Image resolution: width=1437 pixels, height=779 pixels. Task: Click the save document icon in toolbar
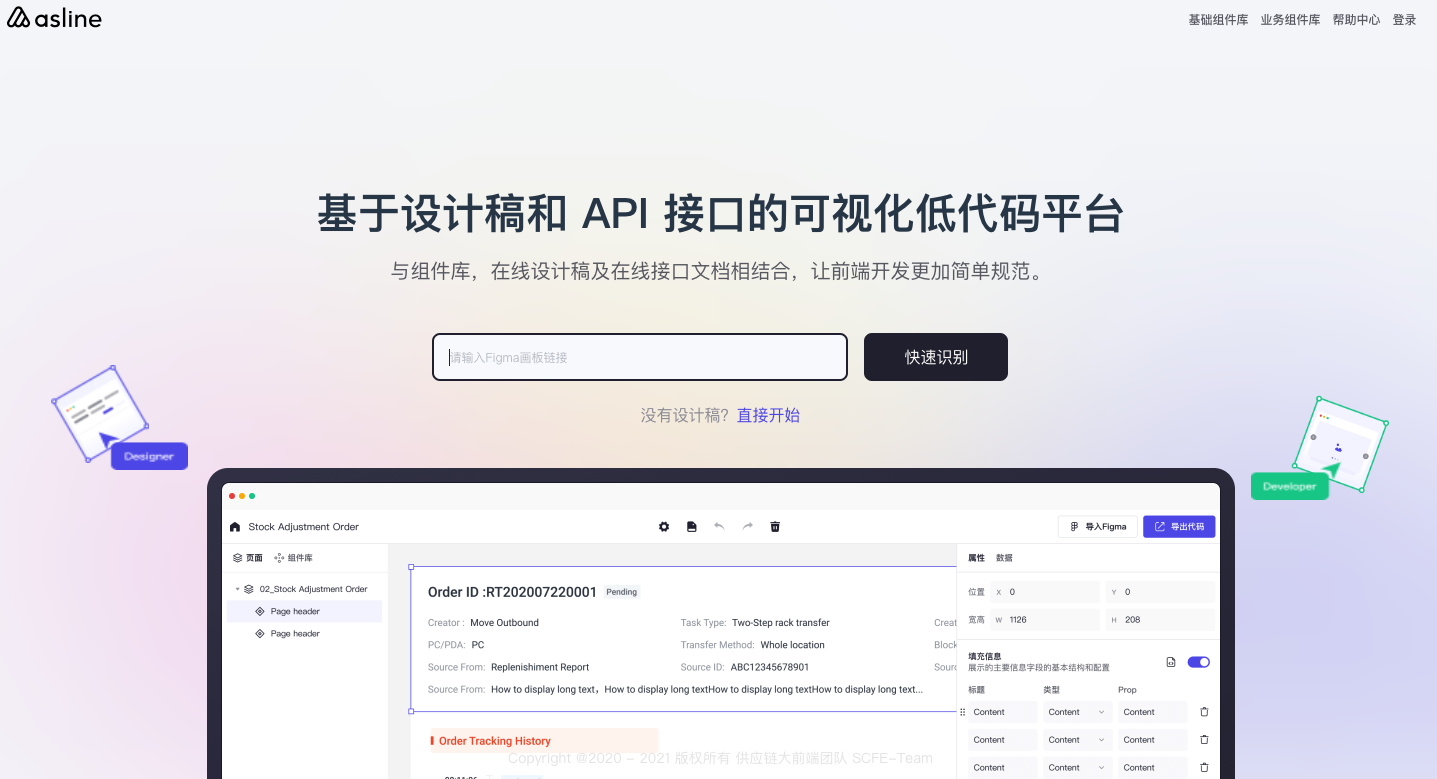[x=691, y=527]
